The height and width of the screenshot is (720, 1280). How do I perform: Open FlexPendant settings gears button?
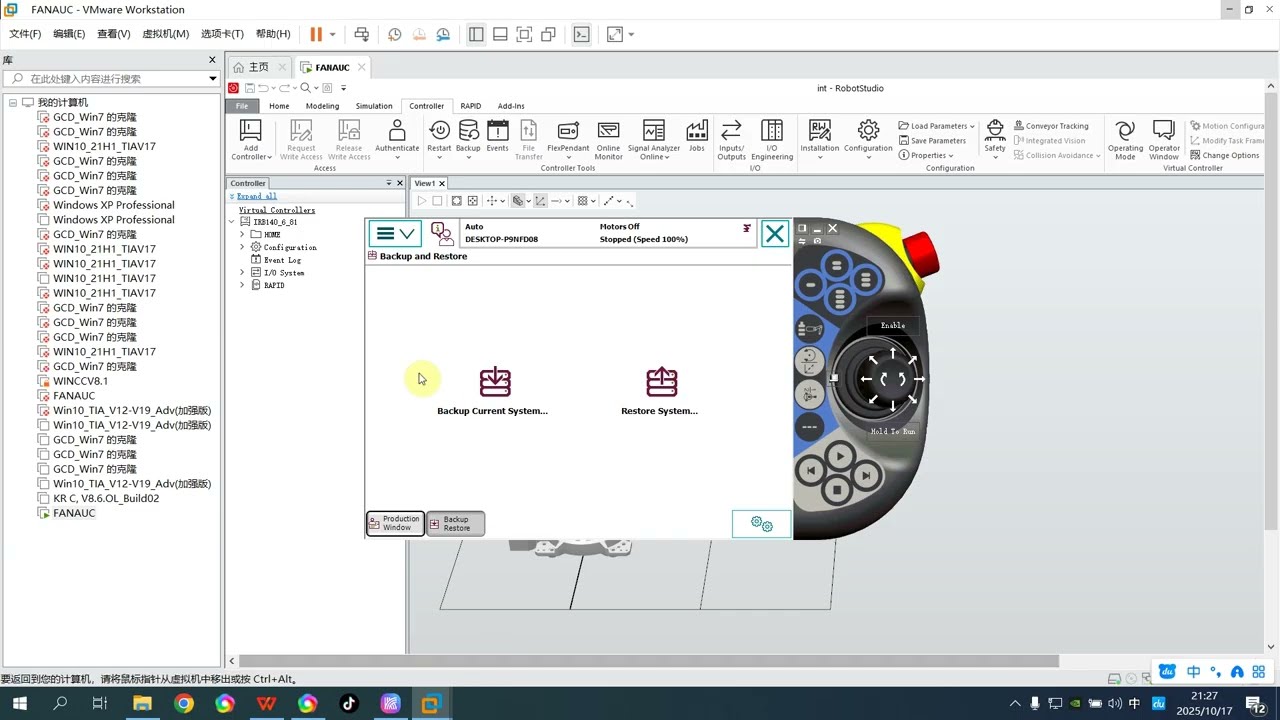click(761, 524)
